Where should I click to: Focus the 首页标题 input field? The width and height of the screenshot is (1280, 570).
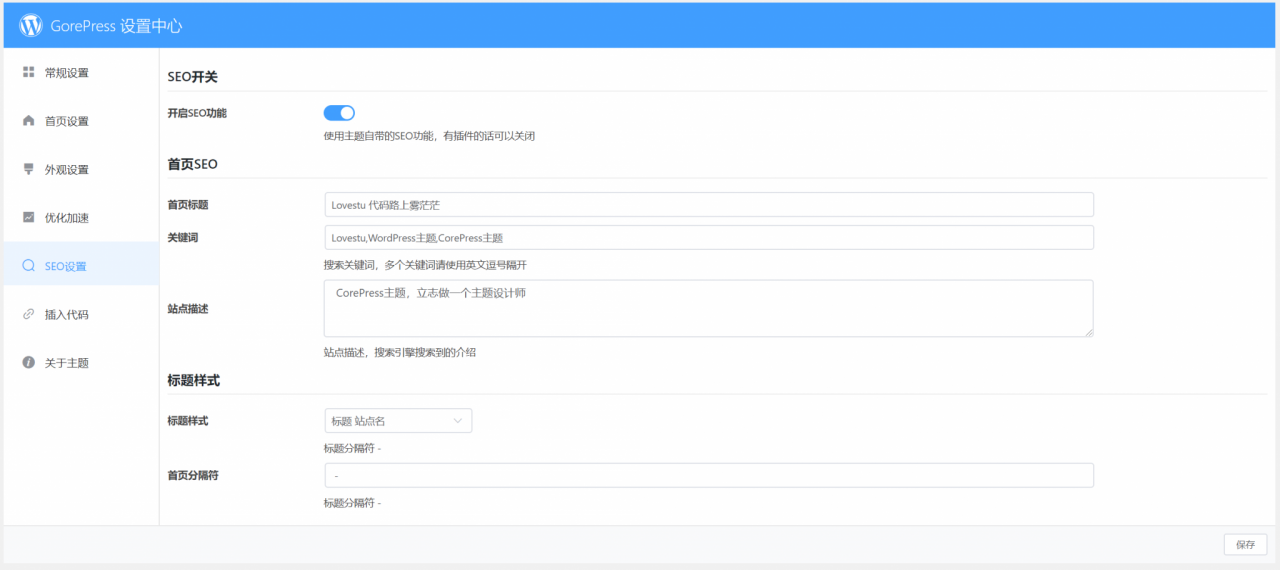point(708,205)
